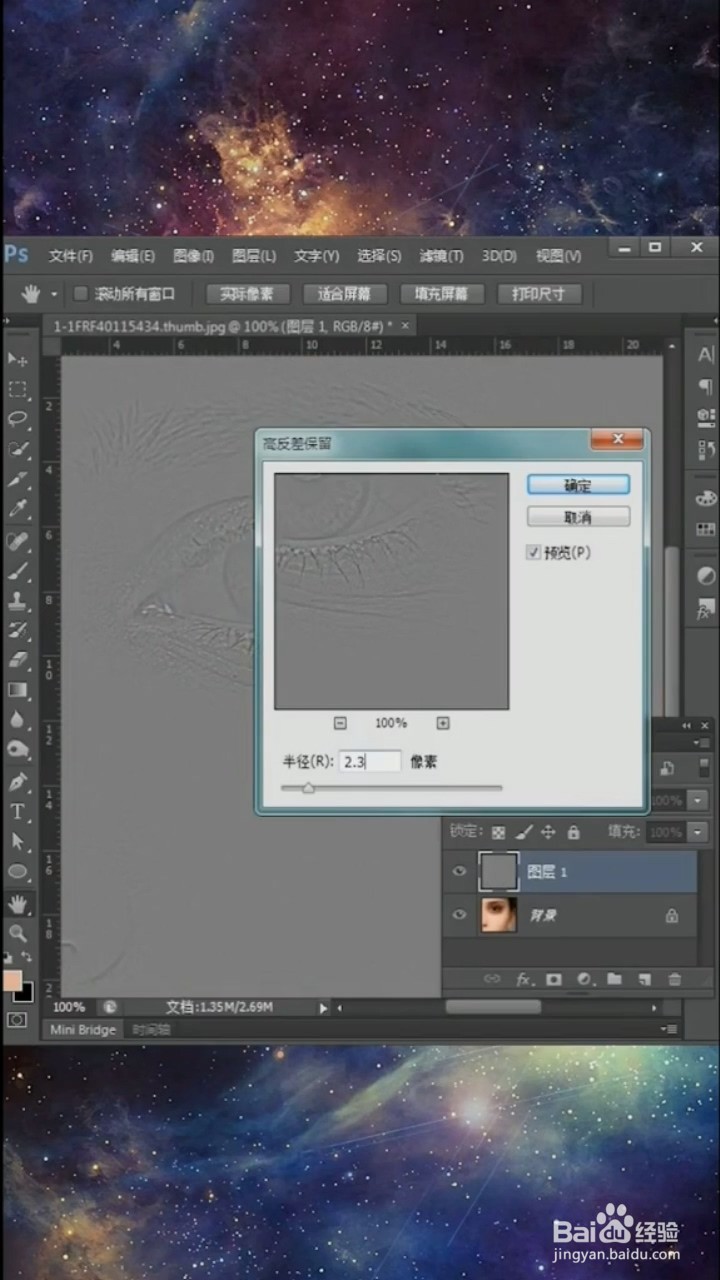Toggle Quick Mask mode icon
This screenshot has height=1280, width=720.
pyautogui.click(x=17, y=1019)
